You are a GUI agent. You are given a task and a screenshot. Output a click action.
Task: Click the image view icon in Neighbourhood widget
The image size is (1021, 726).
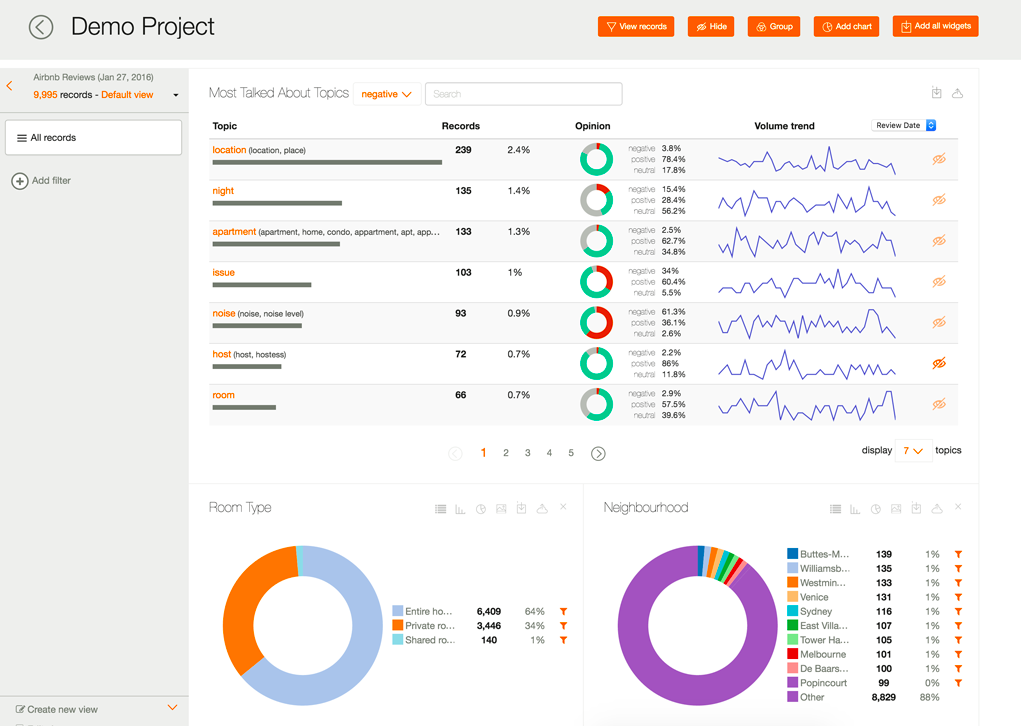click(896, 509)
